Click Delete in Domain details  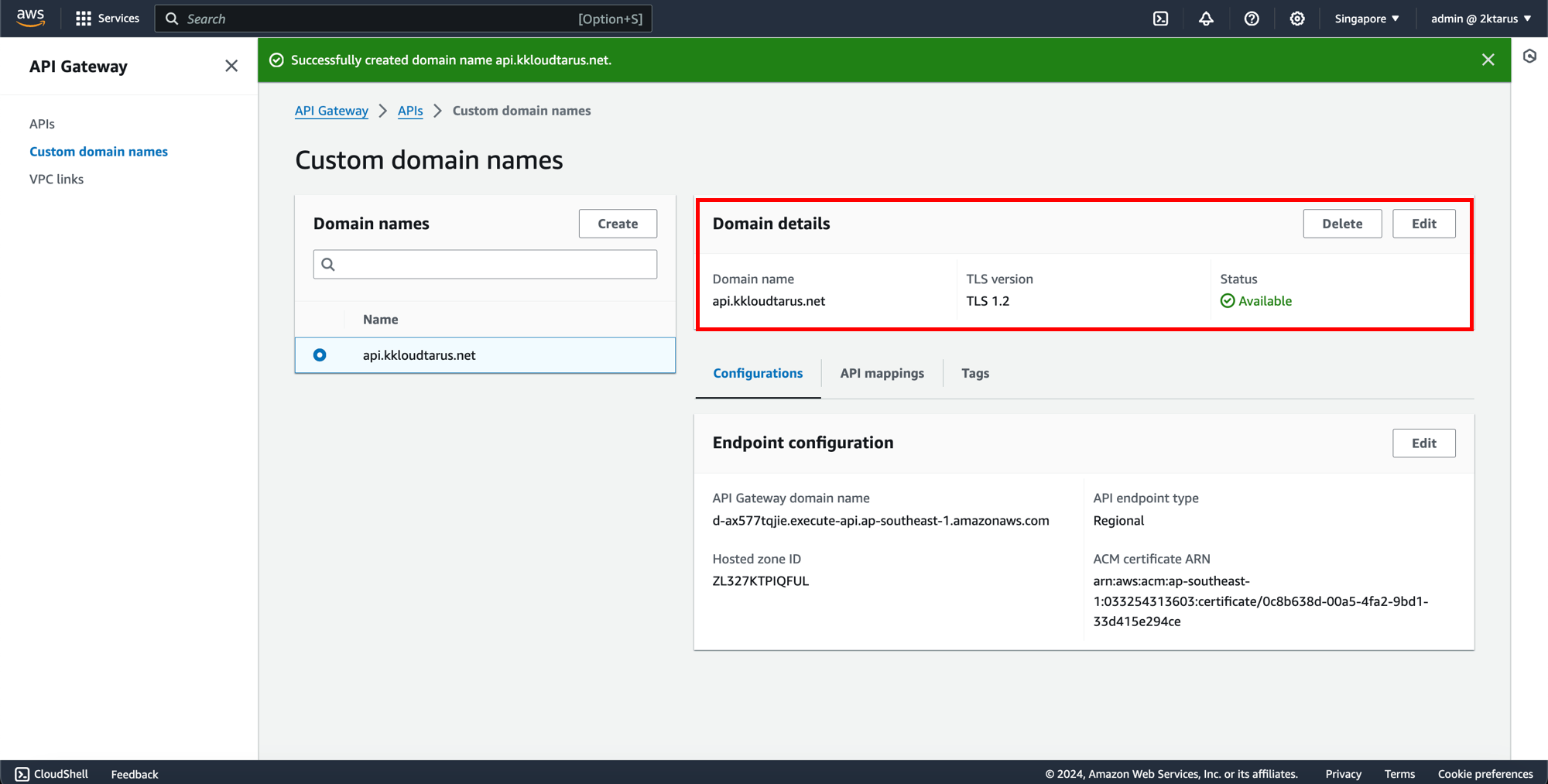pyautogui.click(x=1342, y=224)
